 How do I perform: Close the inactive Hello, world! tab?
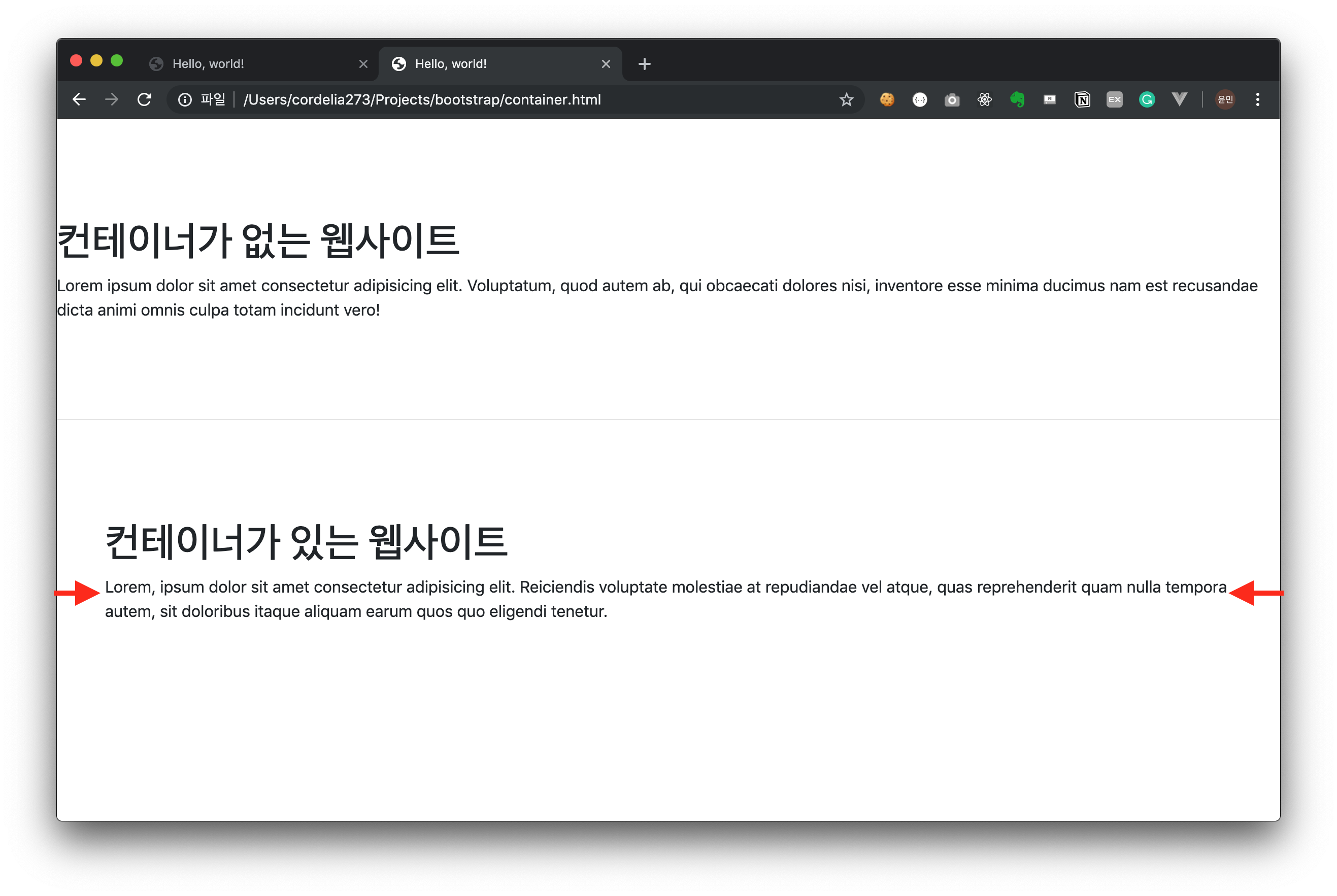pos(363,63)
